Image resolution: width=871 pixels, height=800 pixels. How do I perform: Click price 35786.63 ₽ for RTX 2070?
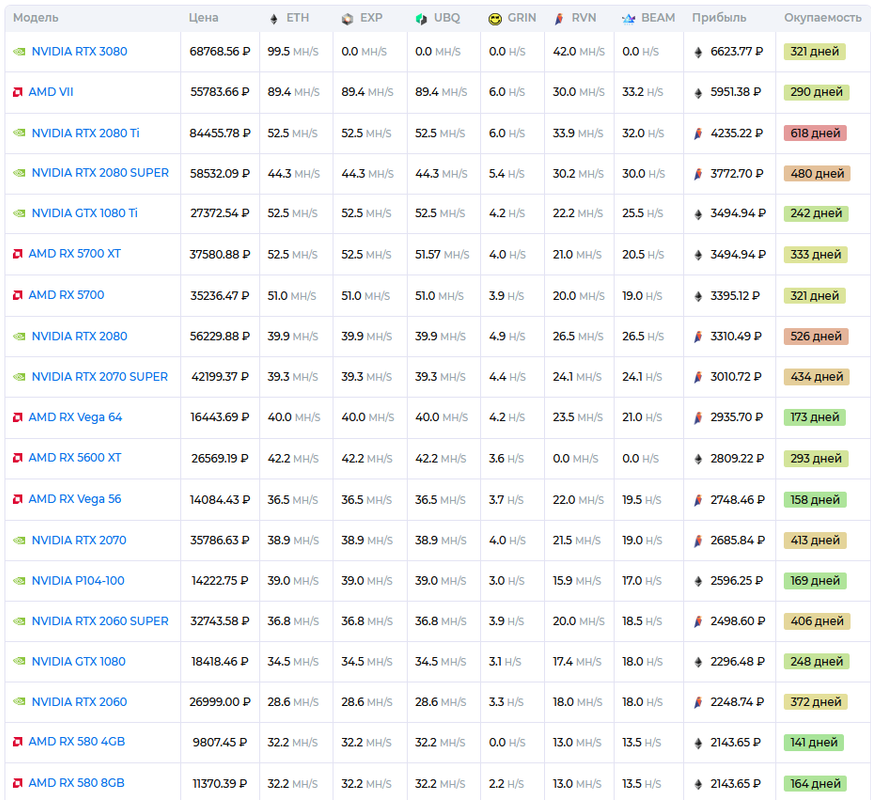(x=220, y=541)
